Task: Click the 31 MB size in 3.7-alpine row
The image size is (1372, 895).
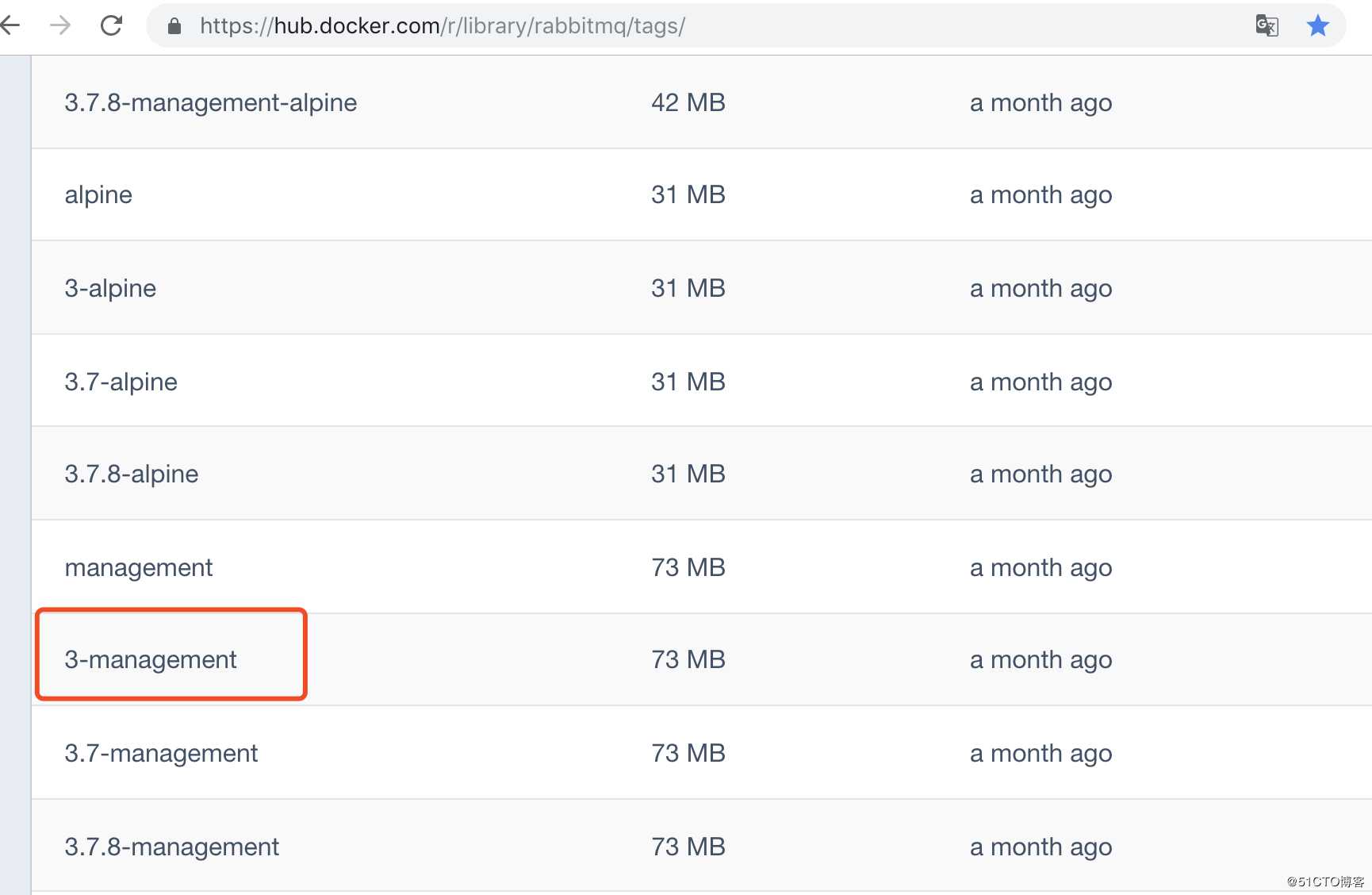Action: [x=688, y=382]
